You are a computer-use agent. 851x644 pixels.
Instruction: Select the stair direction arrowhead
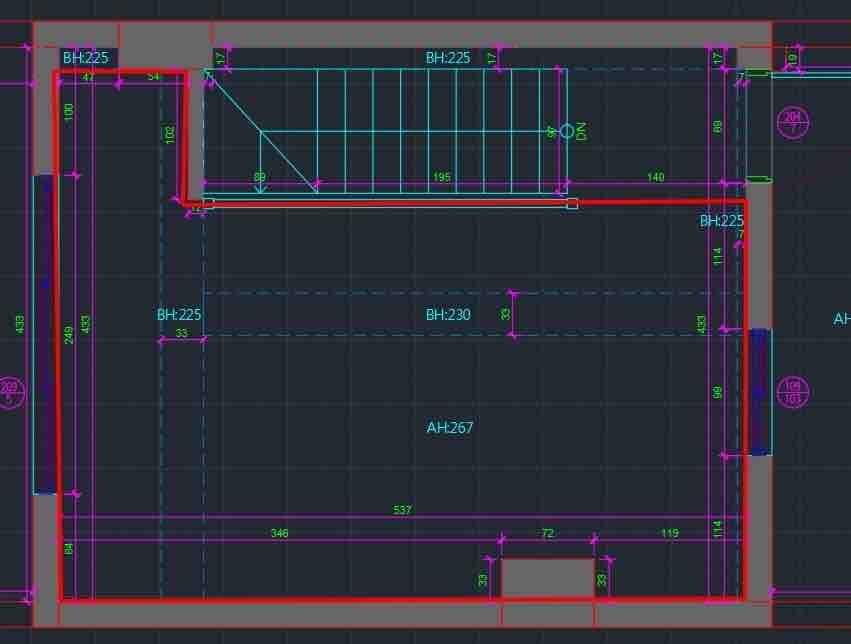(x=260, y=188)
